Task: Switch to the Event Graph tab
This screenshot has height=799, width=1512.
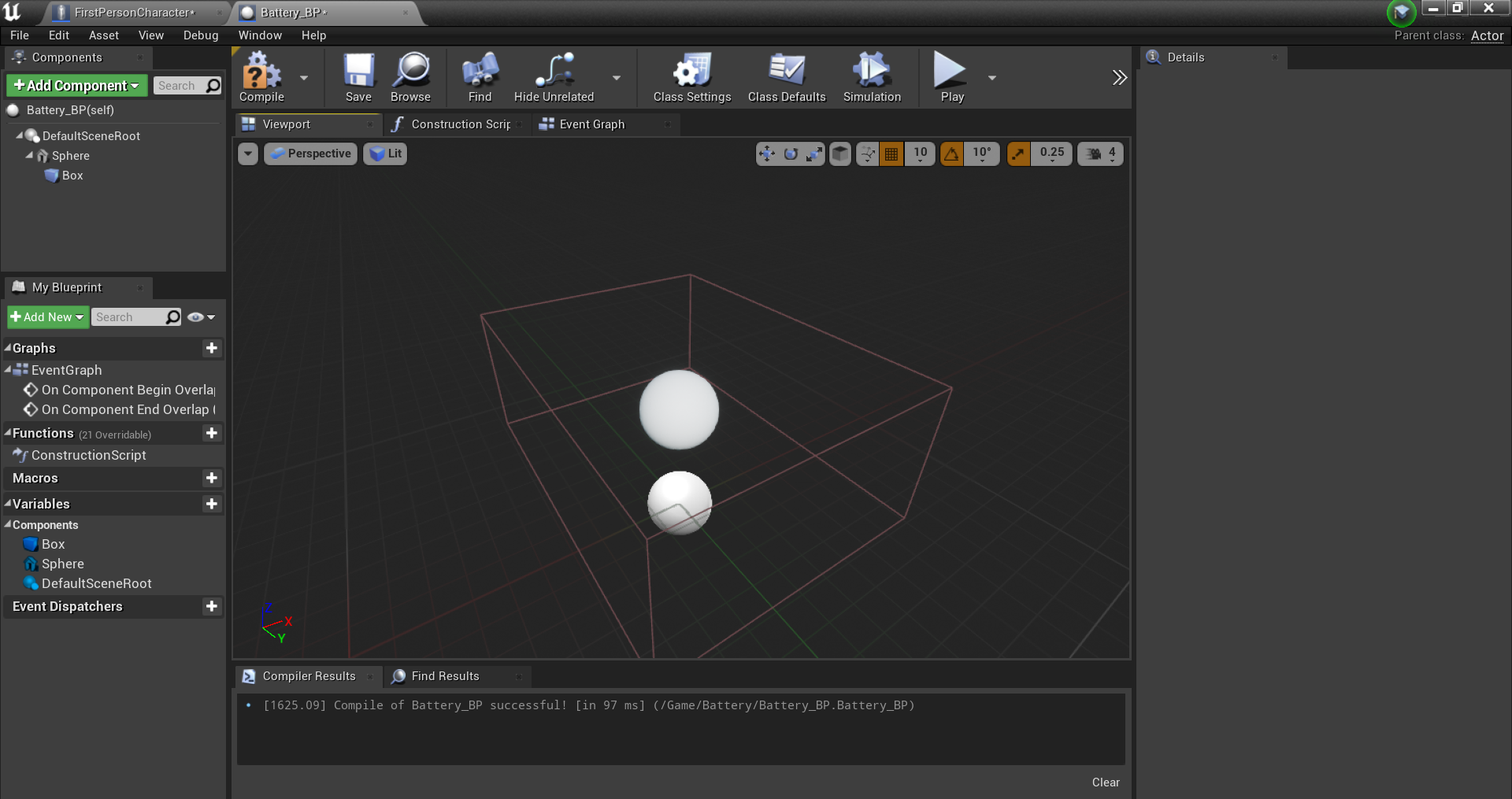Action: (591, 124)
